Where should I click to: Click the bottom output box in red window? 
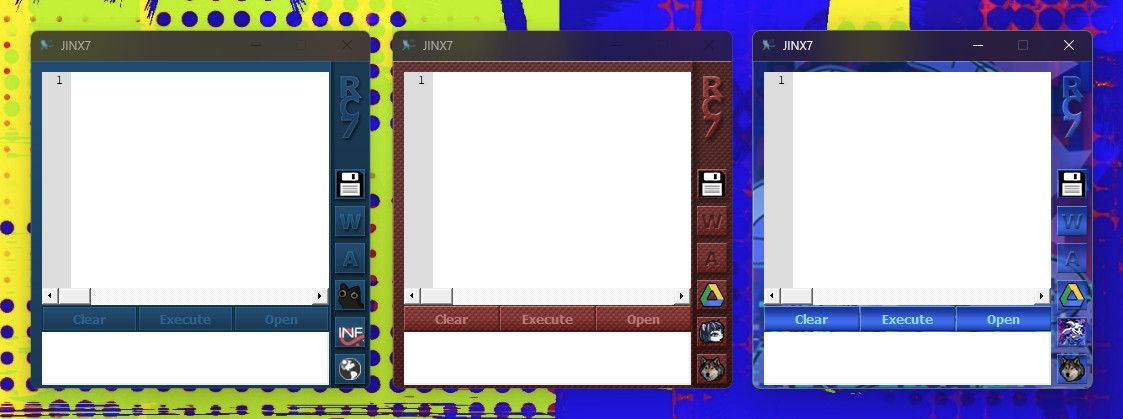(547, 358)
